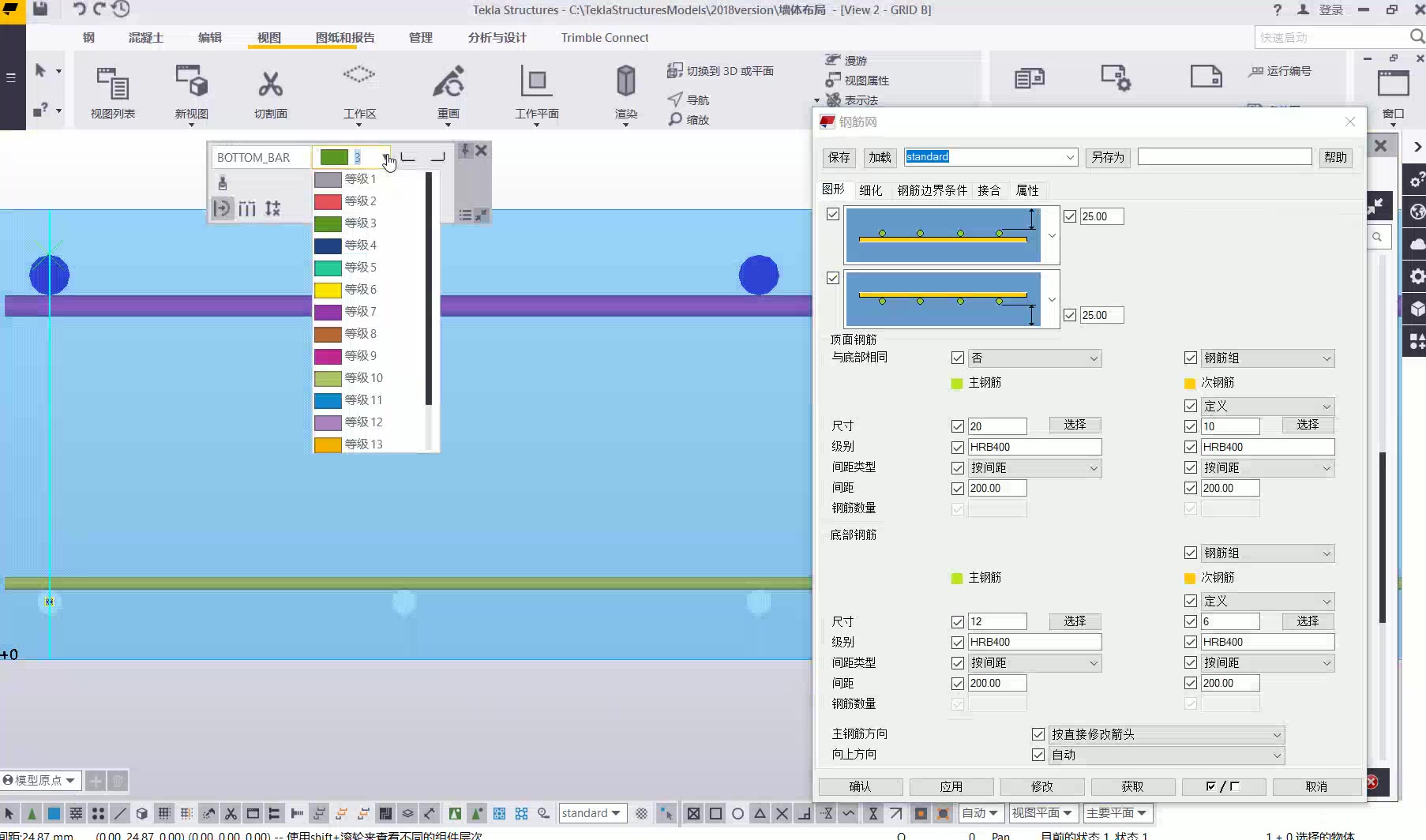Open 表示法 representation settings
Screen dimensions: 1426x840
pos(851,99)
